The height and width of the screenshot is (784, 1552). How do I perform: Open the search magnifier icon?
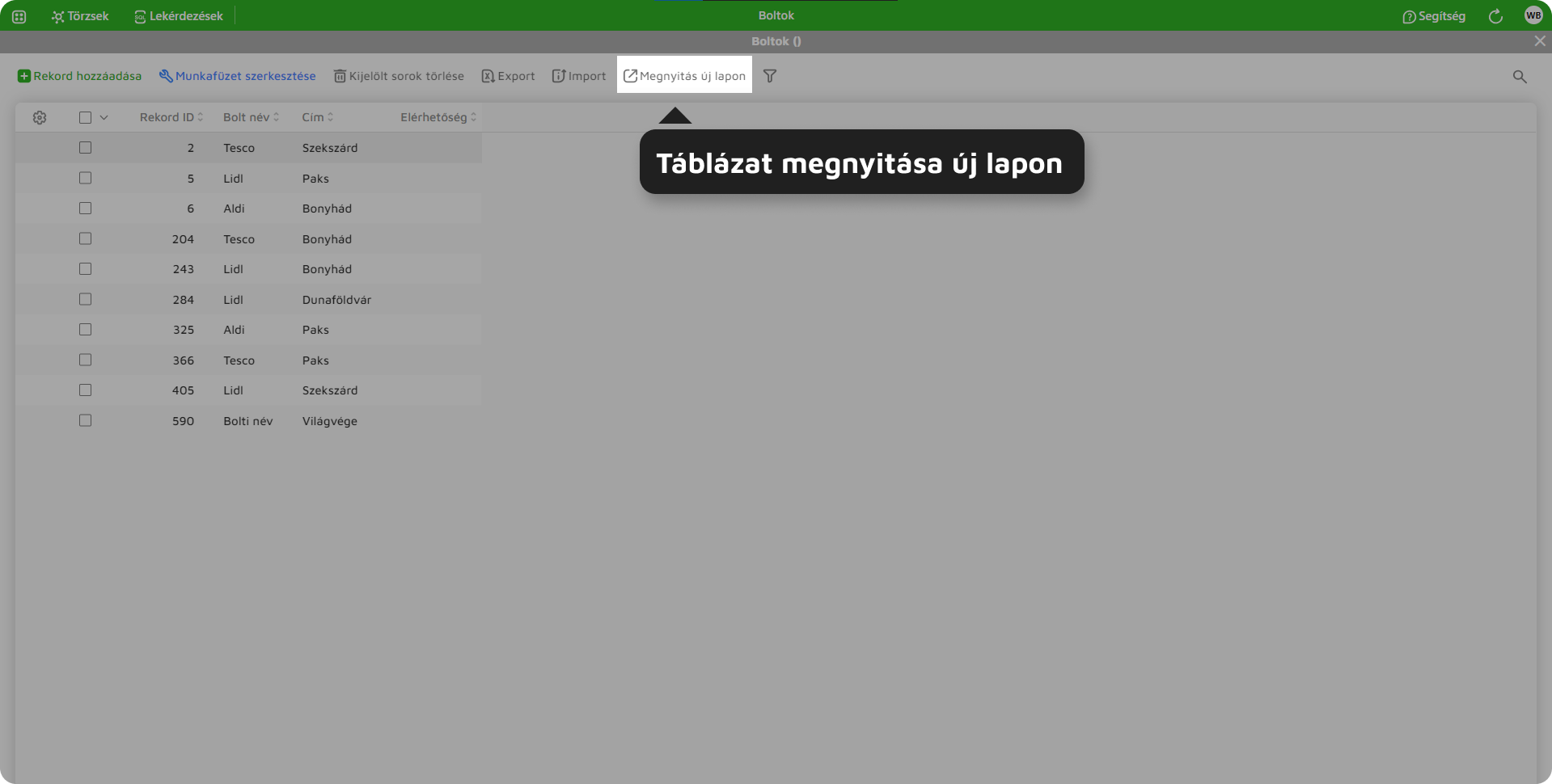1520,76
